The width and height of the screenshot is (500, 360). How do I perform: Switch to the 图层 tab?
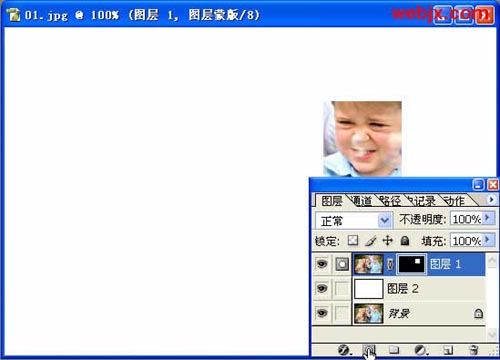[x=331, y=201]
